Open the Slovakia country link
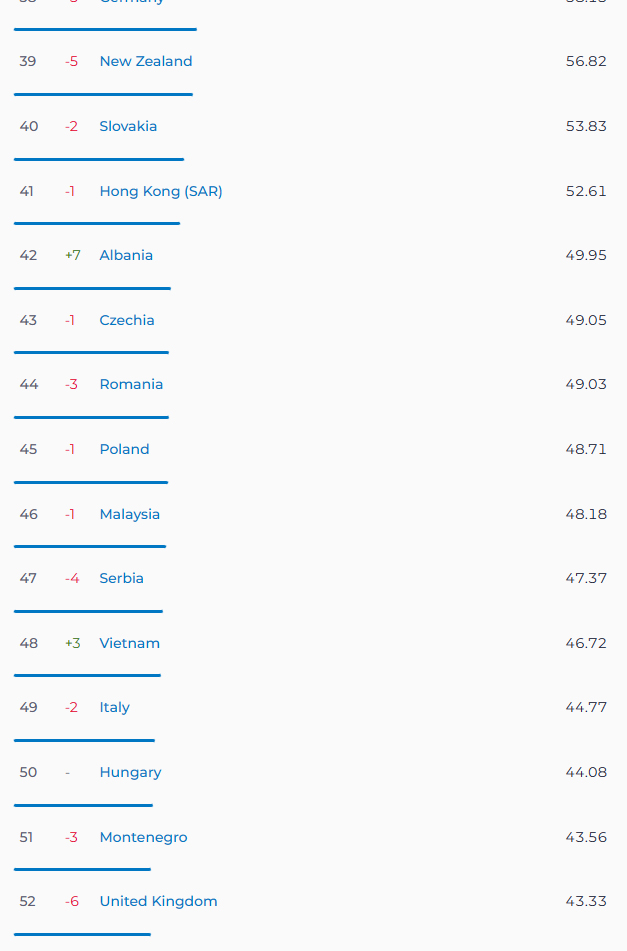The height and width of the screenshot is (951, 627). point(128,126)
